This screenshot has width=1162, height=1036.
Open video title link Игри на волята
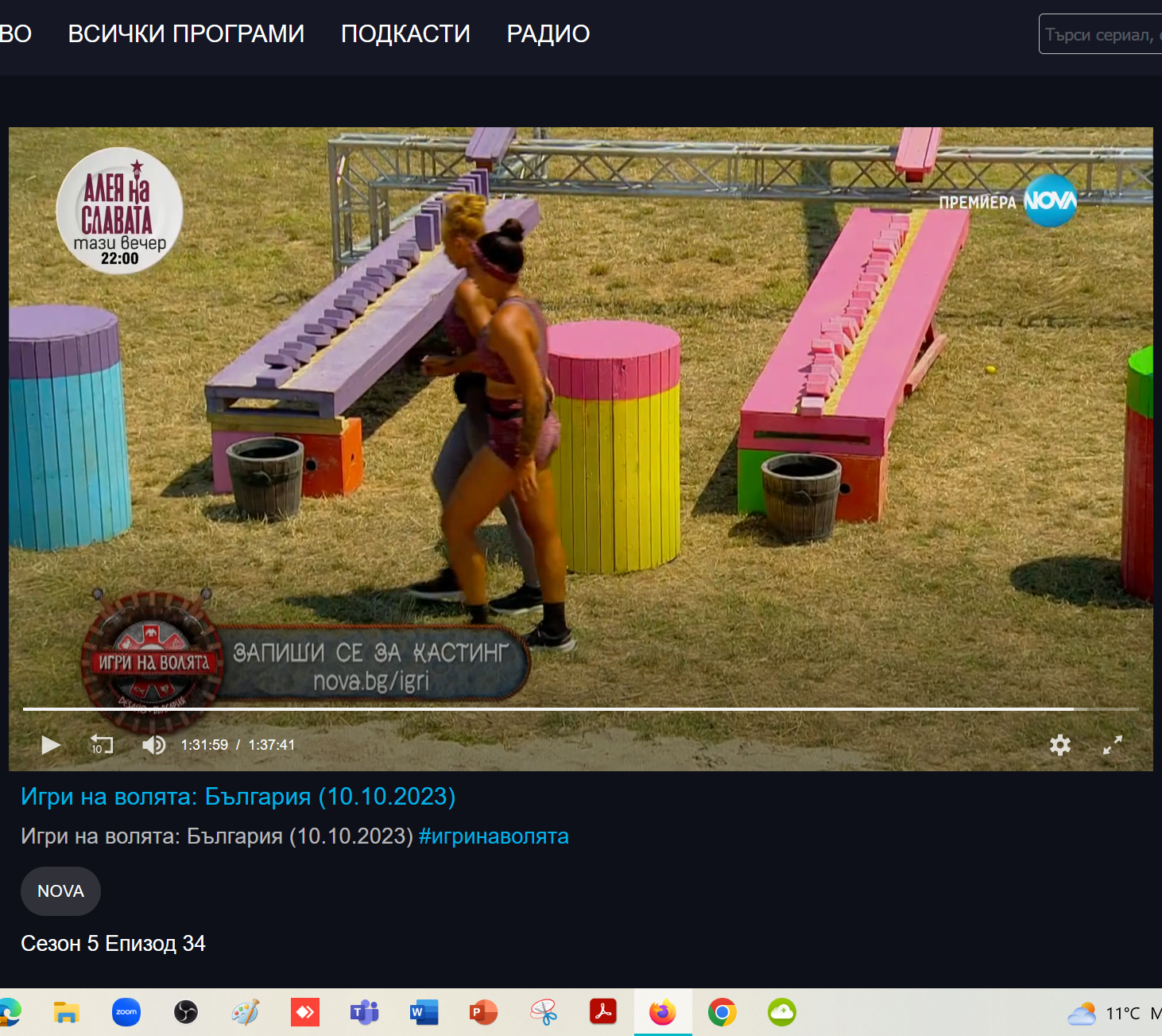point(238,797)
